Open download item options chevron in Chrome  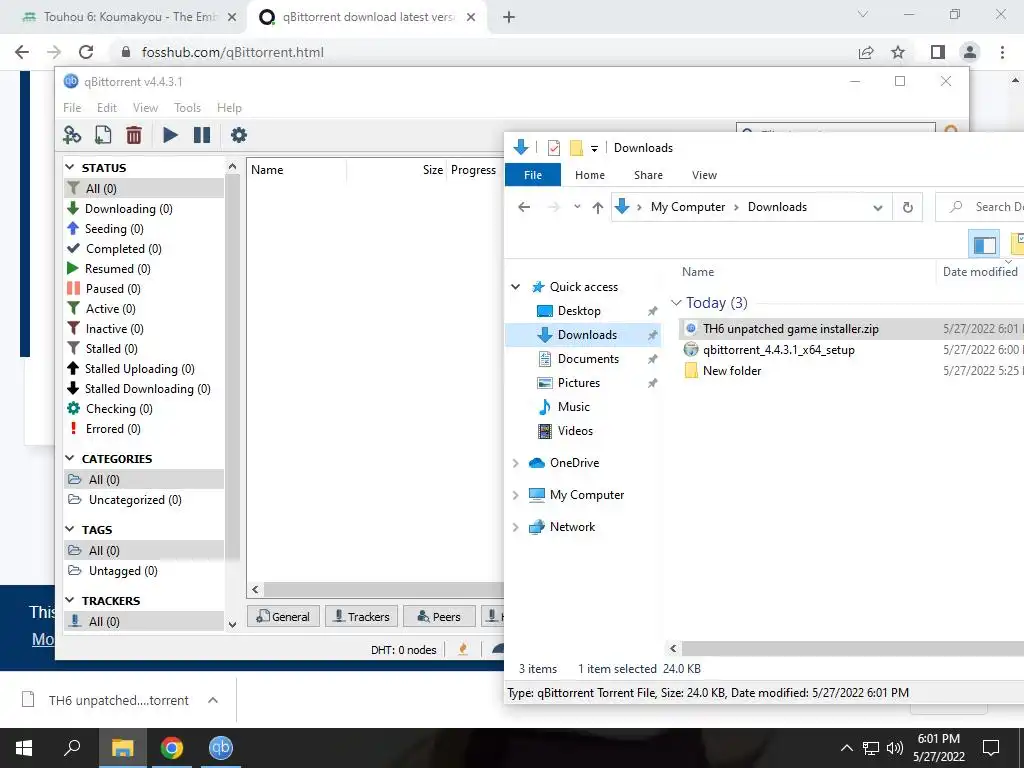[213, 700]
